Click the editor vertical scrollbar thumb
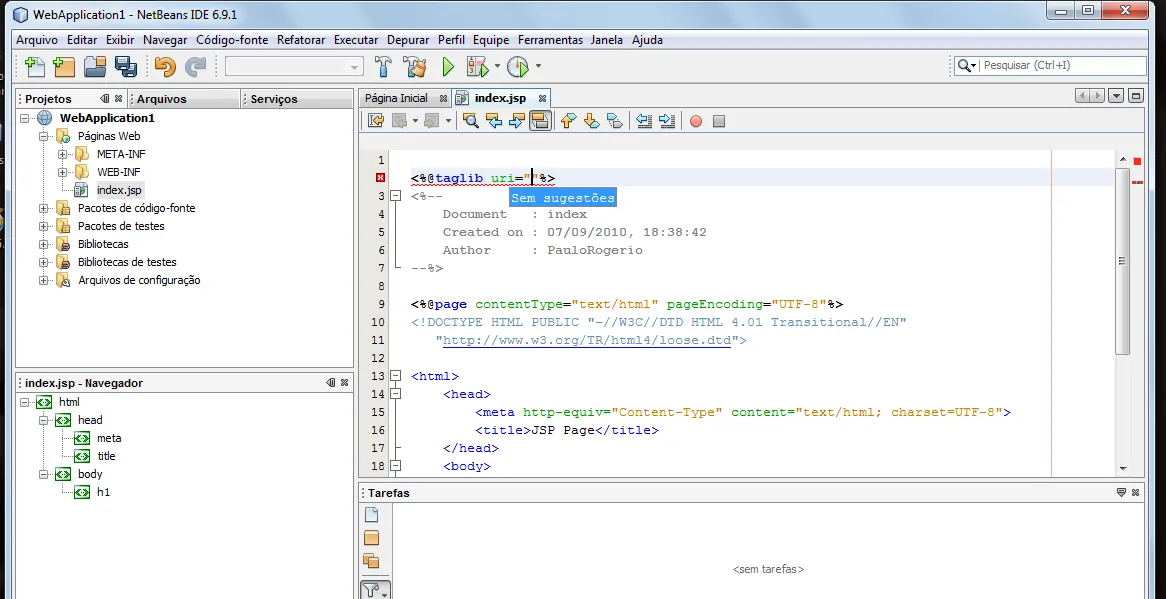 pos(1123,260)
